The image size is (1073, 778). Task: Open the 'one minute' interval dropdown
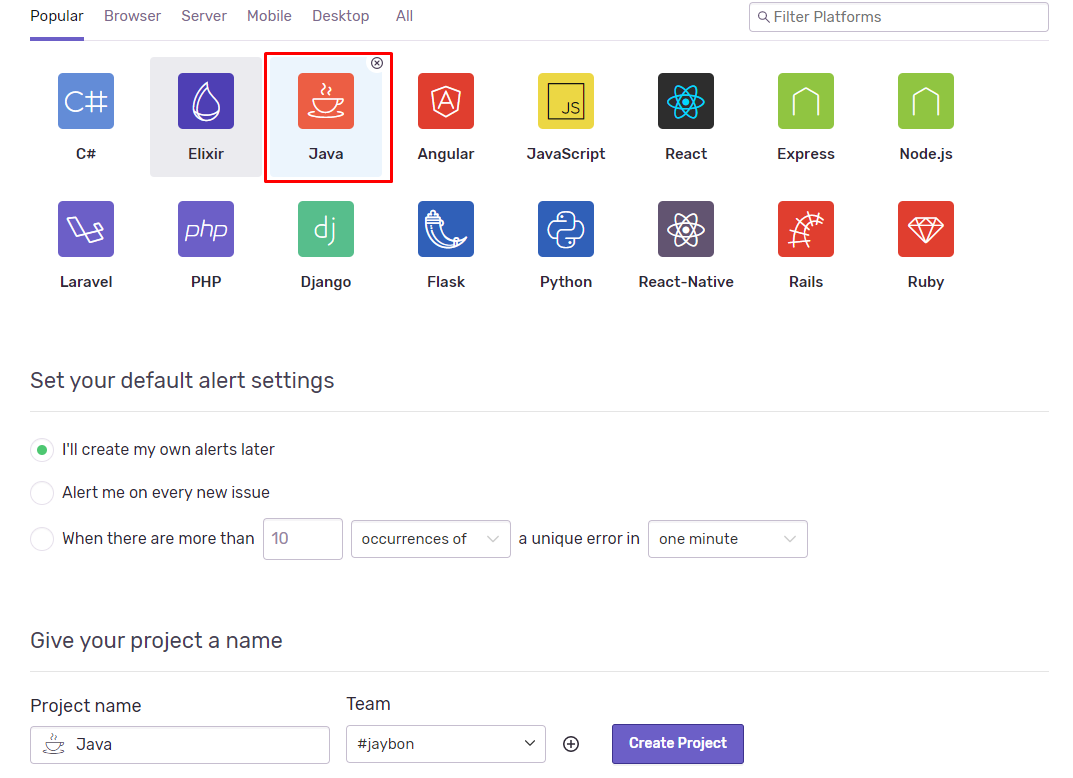[727, 539]
